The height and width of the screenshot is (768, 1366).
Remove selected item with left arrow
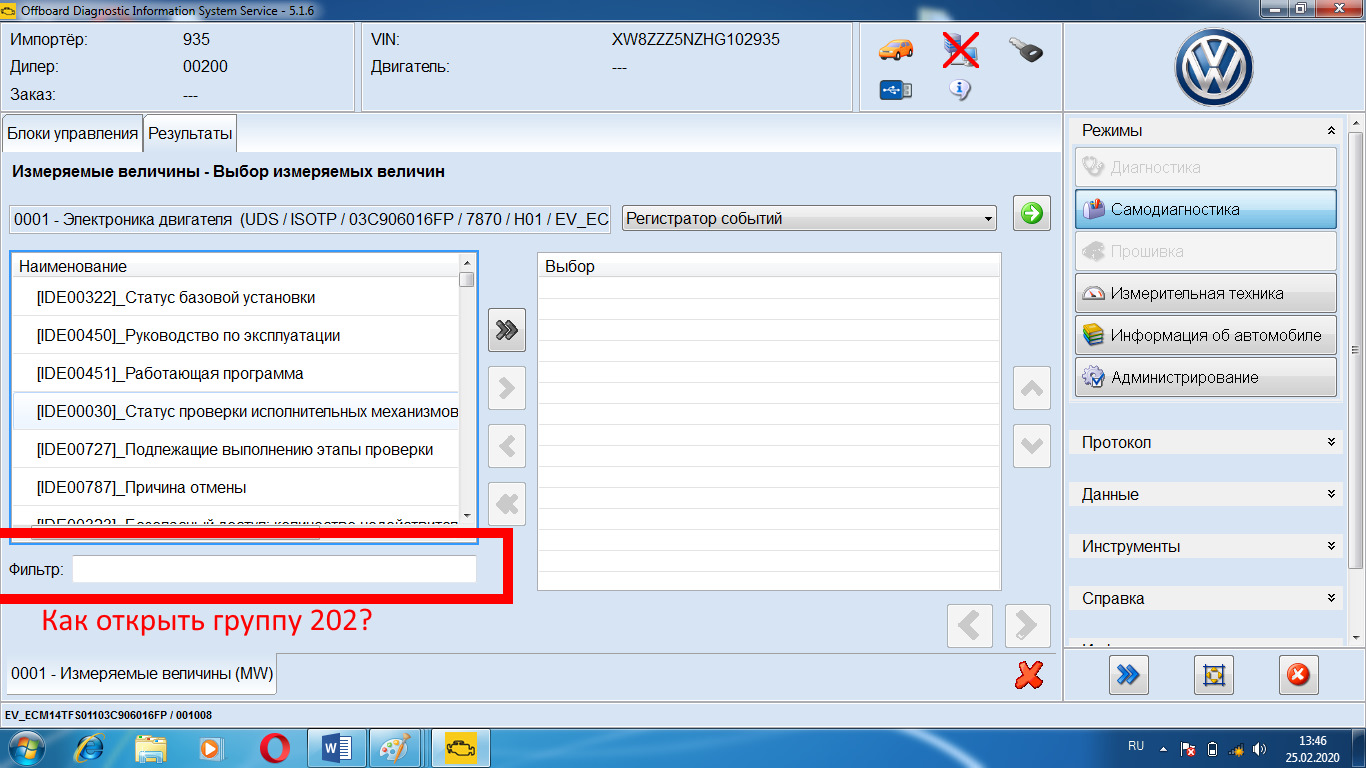click(x=507, y=446)
